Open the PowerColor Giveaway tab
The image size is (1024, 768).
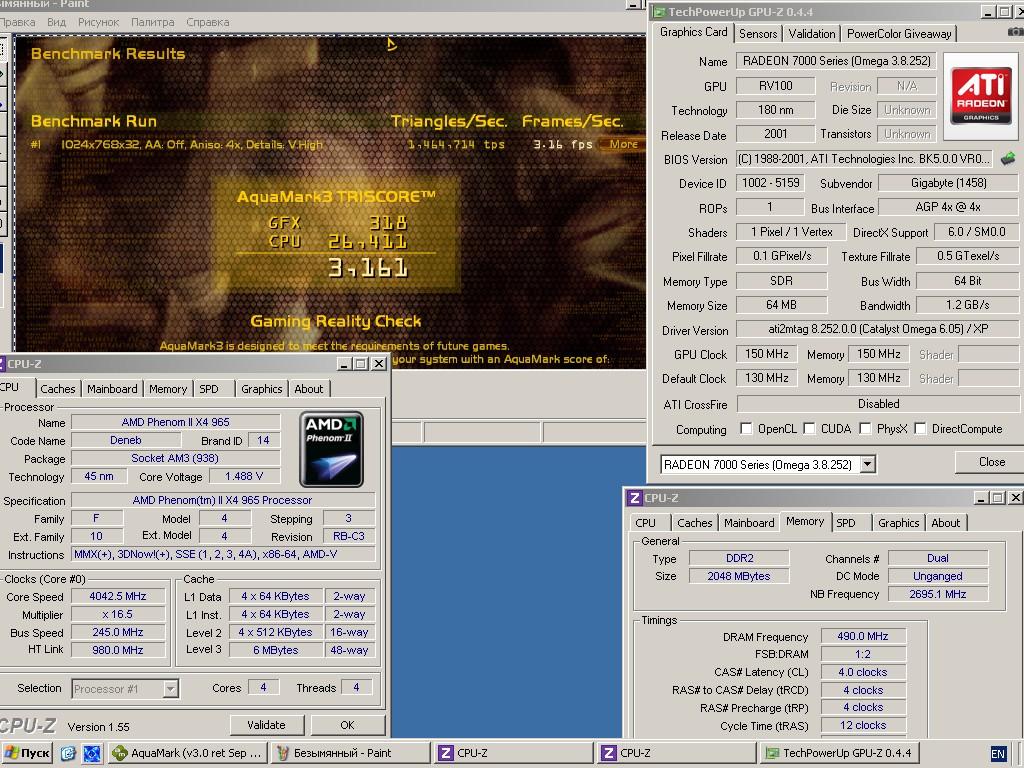899,33
